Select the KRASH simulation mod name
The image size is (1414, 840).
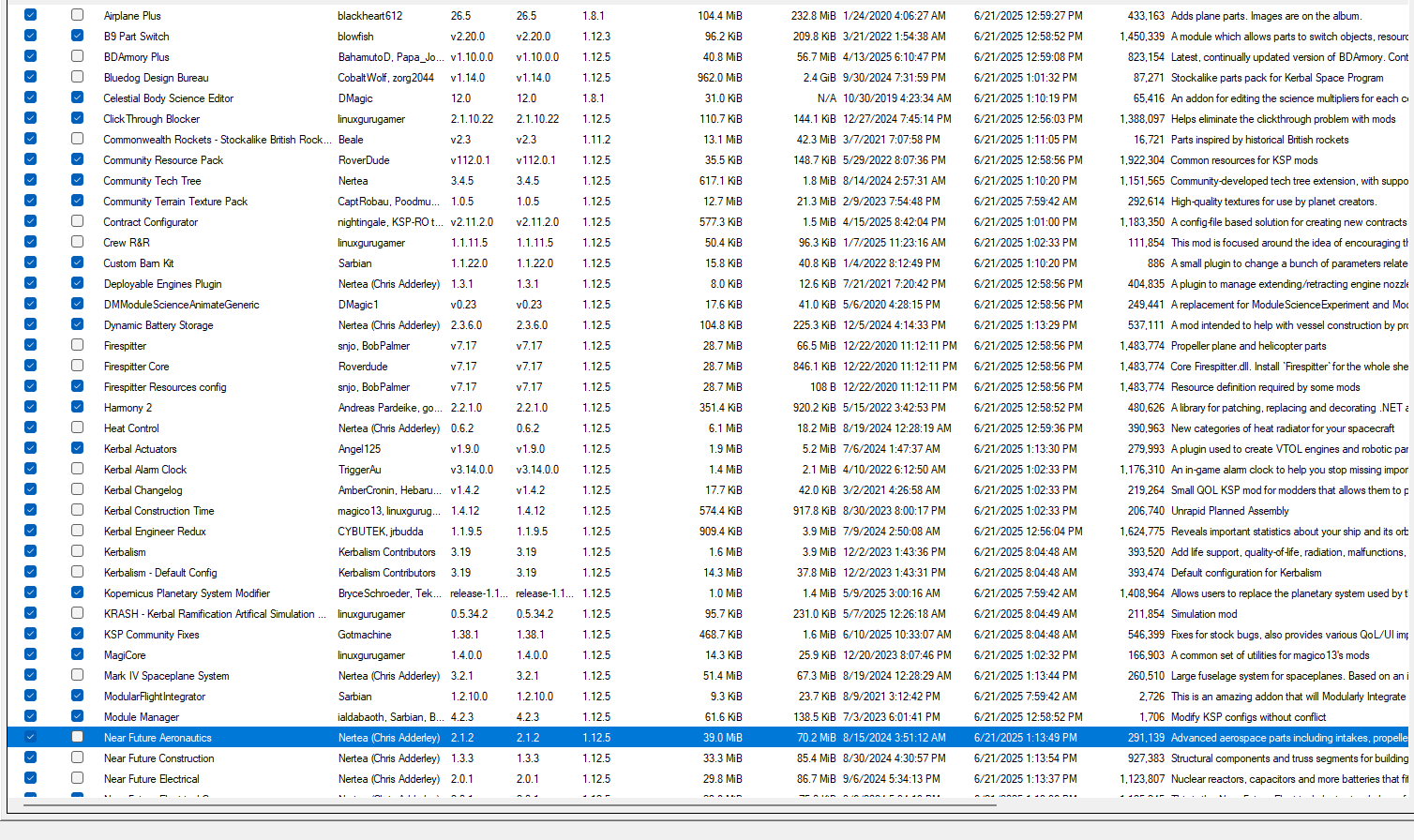point(215,614)
